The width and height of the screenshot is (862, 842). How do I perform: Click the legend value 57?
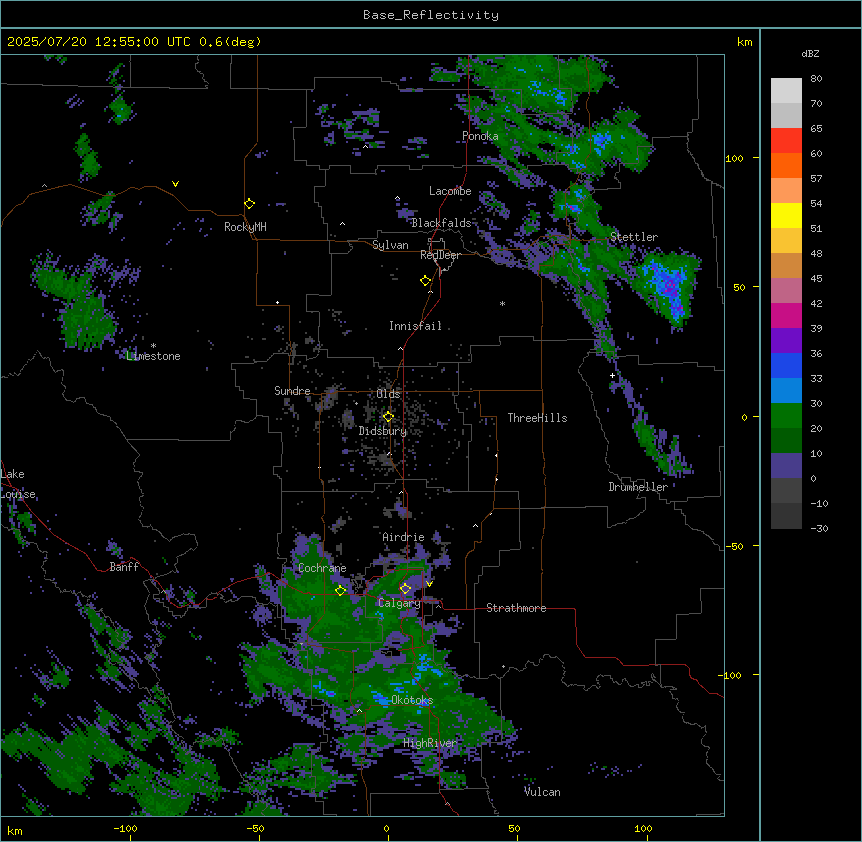[816, 179]
